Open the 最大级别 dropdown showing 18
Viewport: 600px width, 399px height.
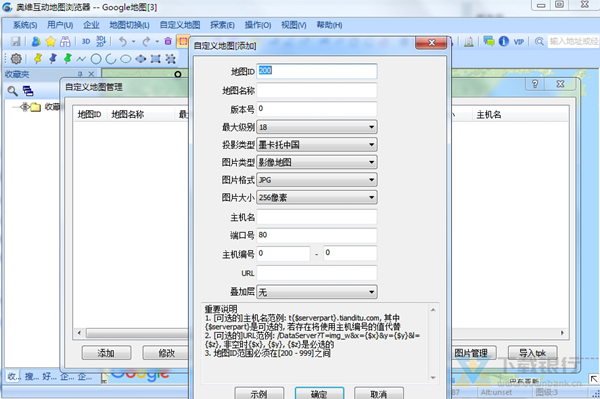click(x=317, y=127)
